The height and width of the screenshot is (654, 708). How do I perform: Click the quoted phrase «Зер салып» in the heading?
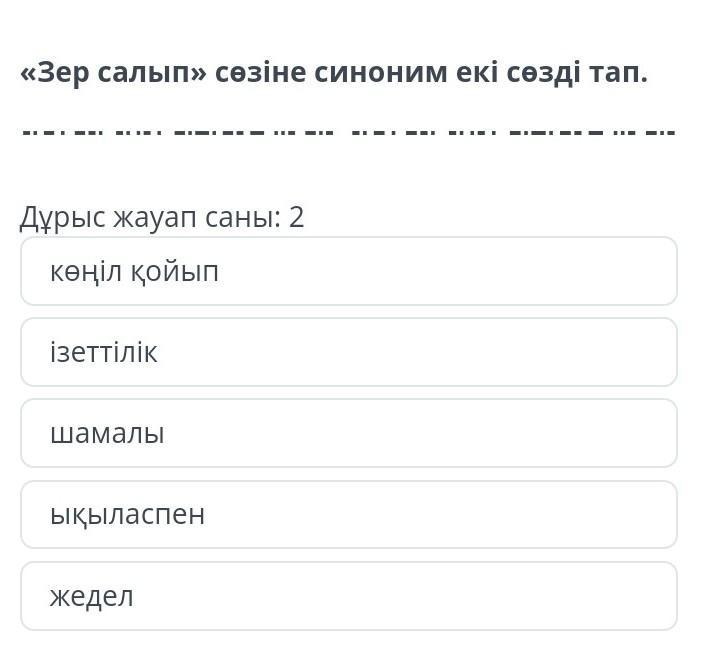(x=113, y=73)
